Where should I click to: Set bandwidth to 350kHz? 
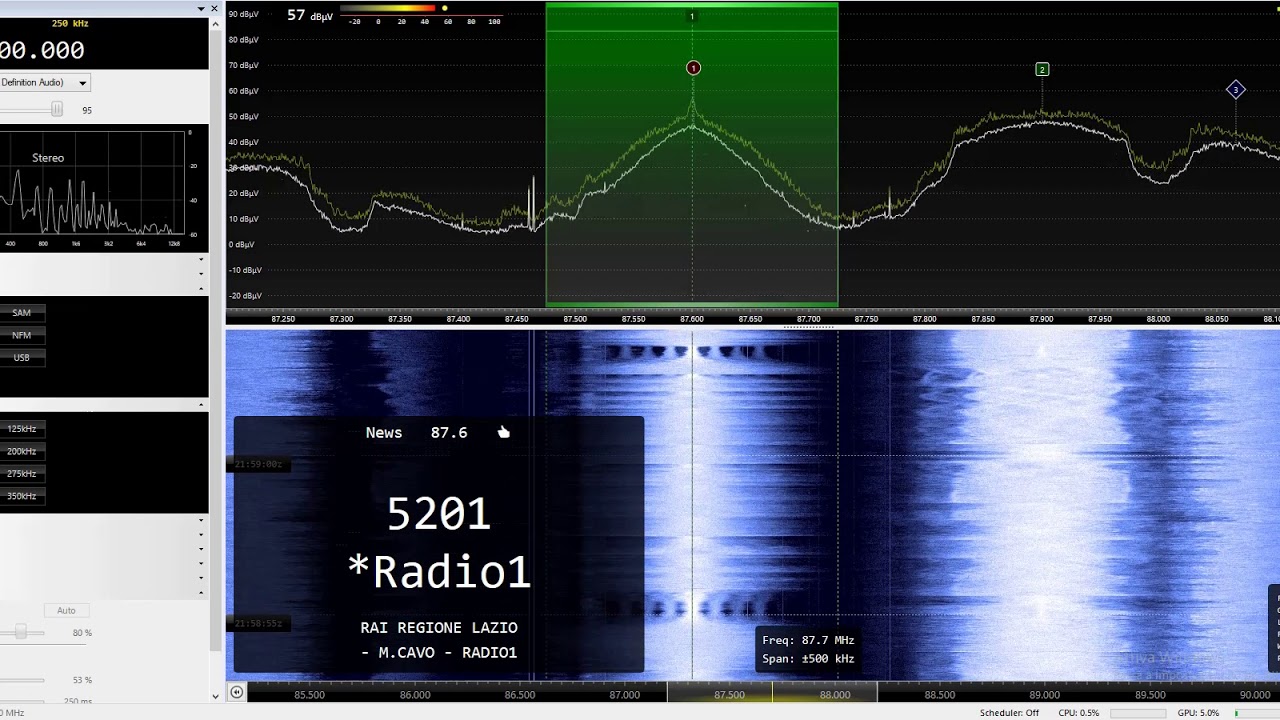point(21,496)
